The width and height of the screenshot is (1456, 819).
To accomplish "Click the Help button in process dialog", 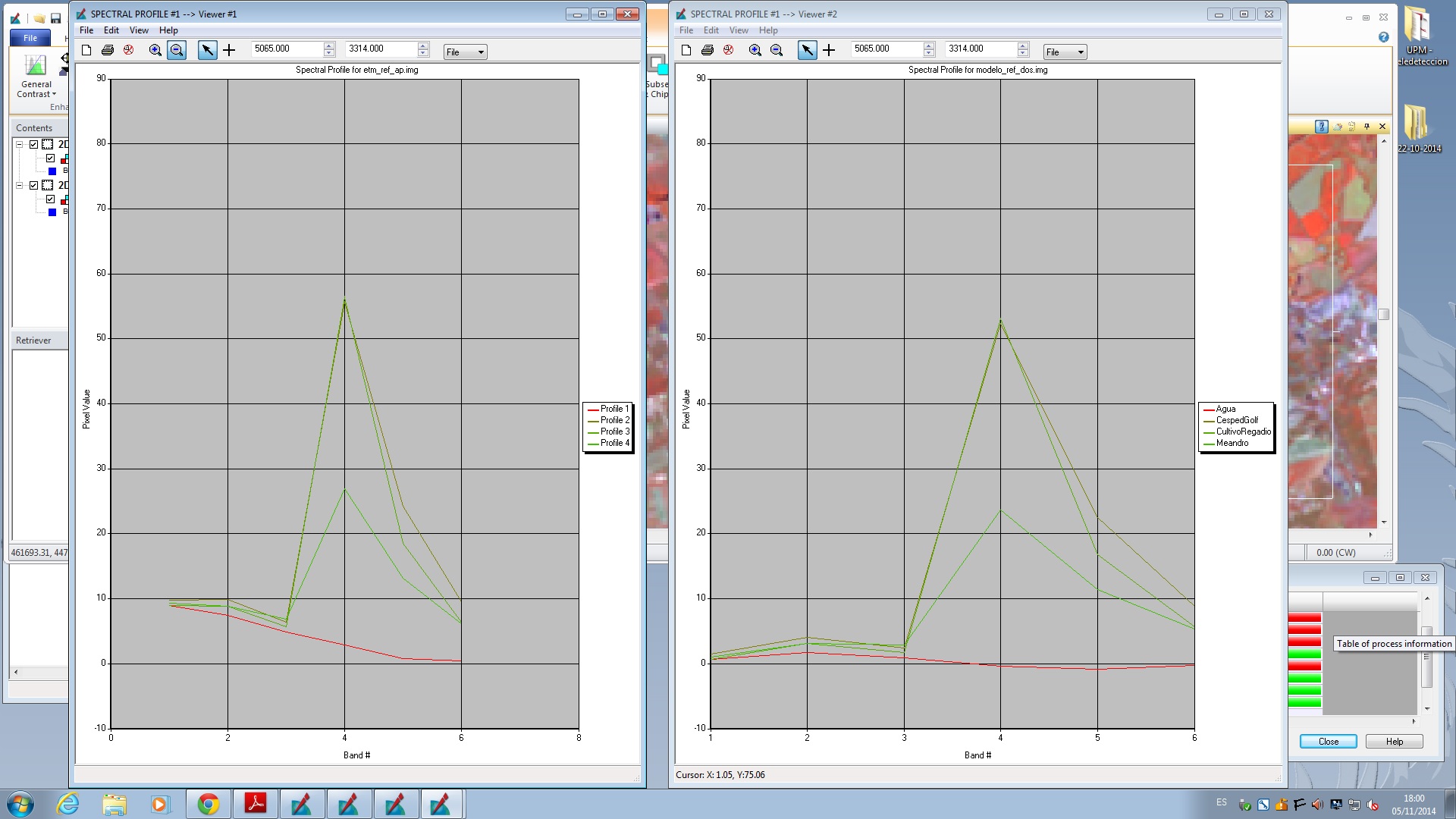I will click(1394, 742).
